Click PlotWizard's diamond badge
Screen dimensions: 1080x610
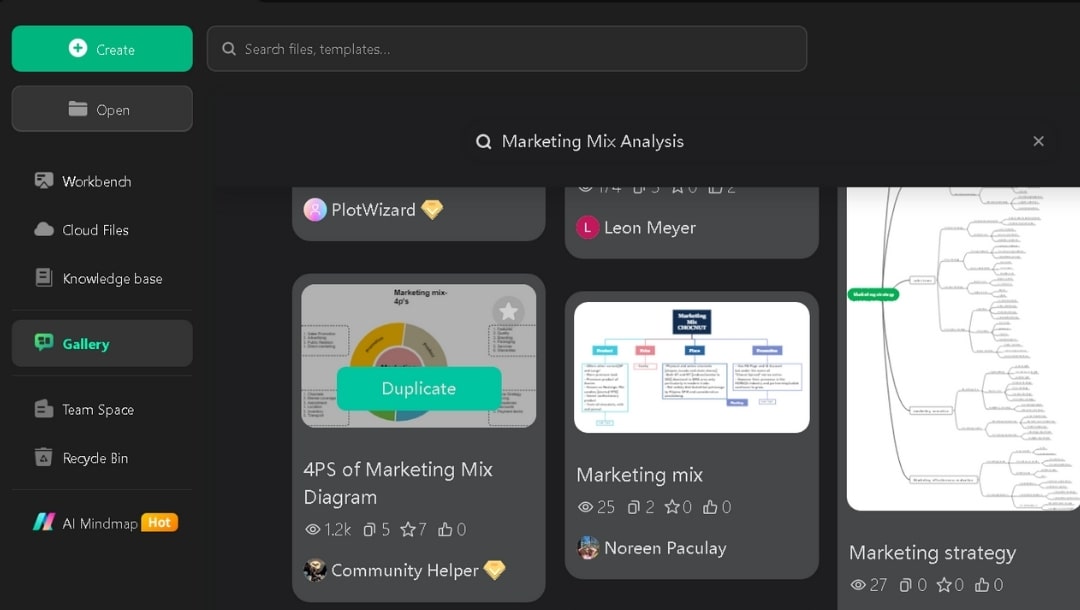click(x=432, y=210)
